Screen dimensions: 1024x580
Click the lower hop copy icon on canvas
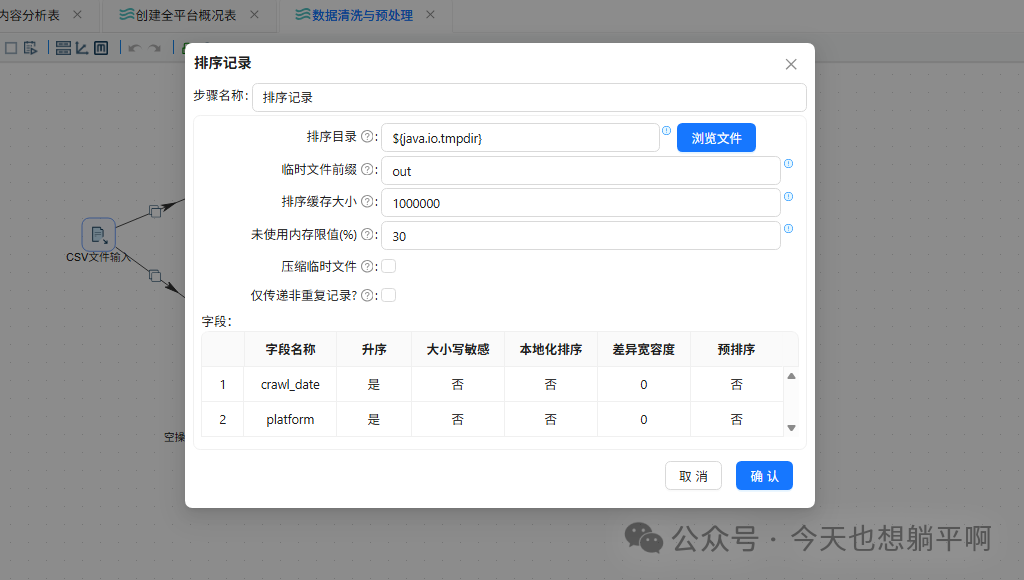pos(155,276)
